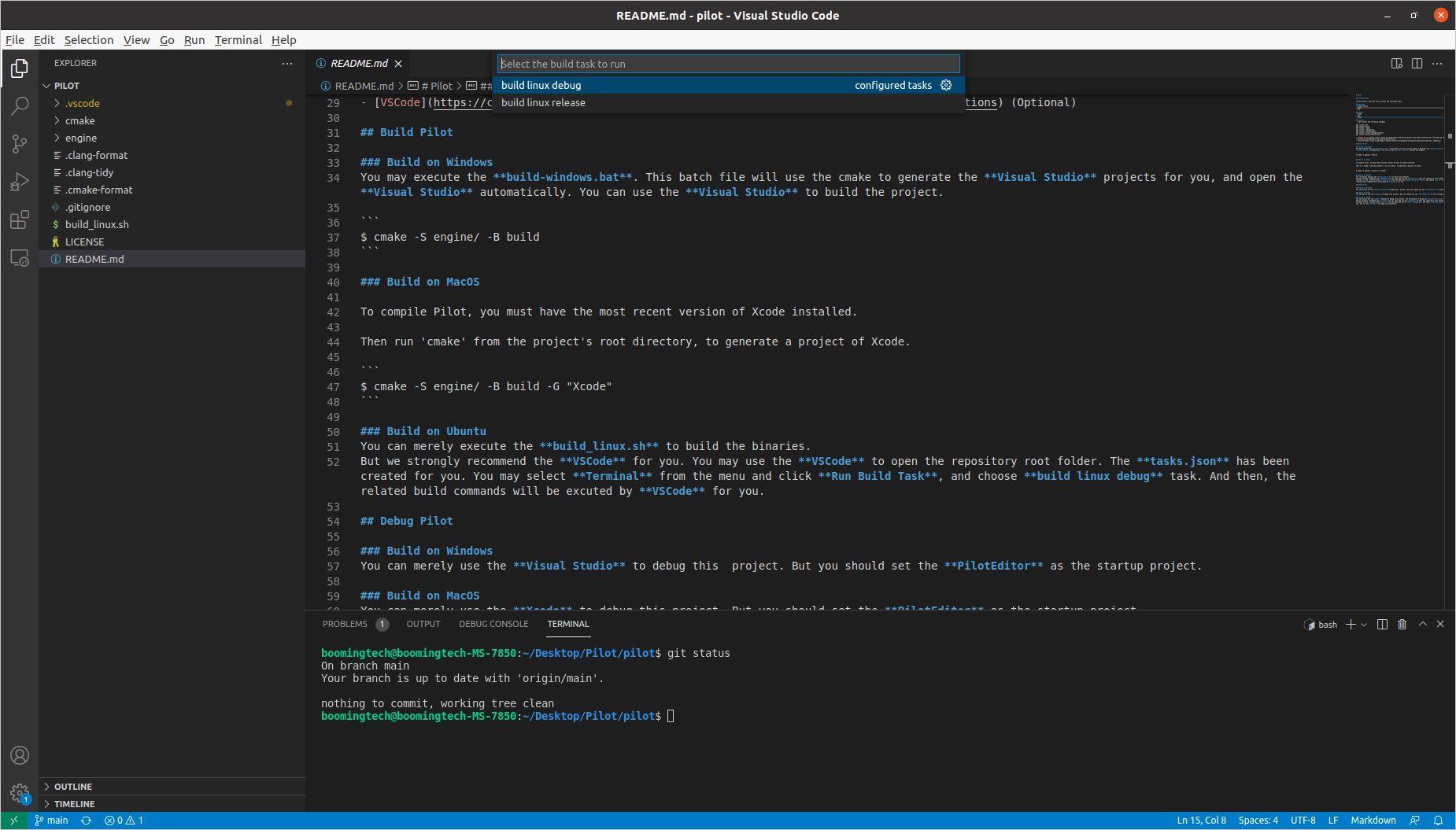Open .clang-format file

pyautogui.click(x=172, y=155)
